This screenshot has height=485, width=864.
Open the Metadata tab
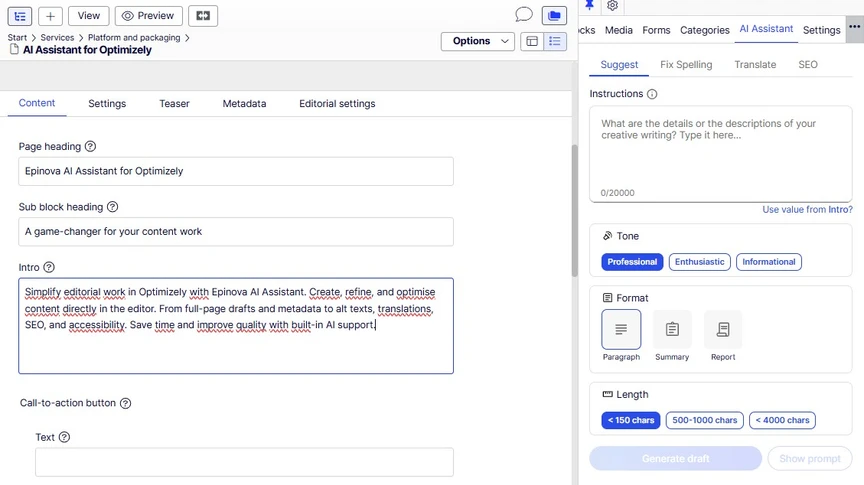[x=244, y=104]
